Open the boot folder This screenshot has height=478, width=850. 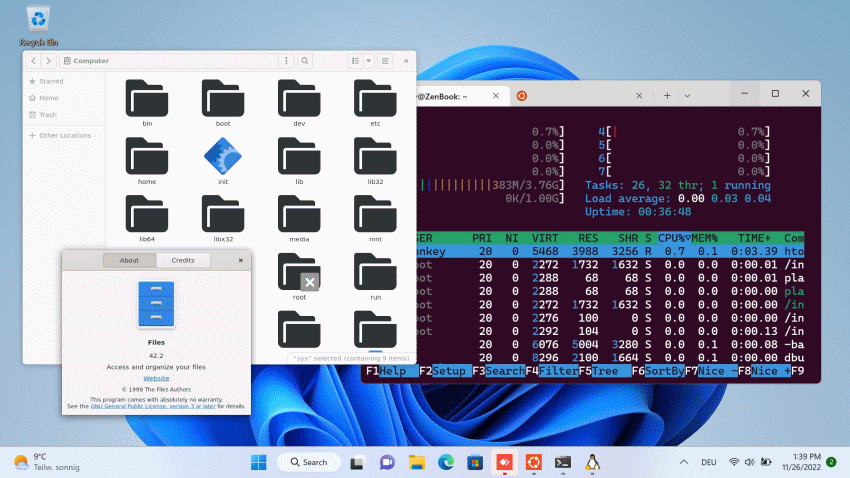[x=223, y=103]
